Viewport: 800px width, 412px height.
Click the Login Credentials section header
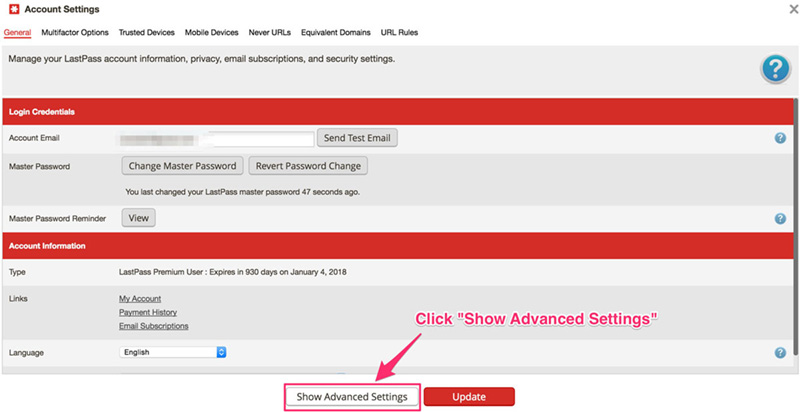[397, 112]
